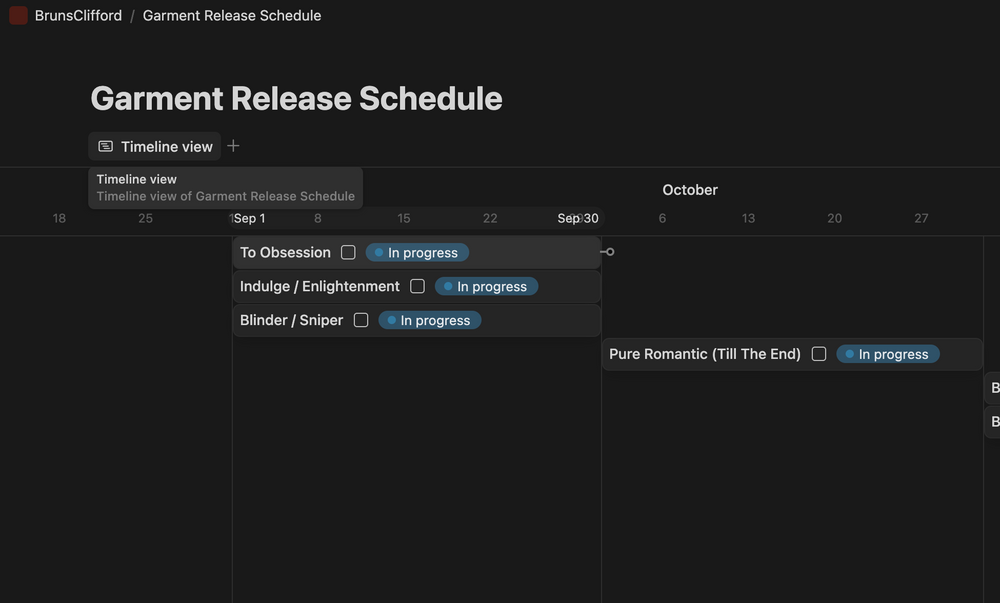This screenshot has height=603, width=1000.
Task: Mark Pure Romantic (Till The End) checkbox complete
Action: point(819,353)
